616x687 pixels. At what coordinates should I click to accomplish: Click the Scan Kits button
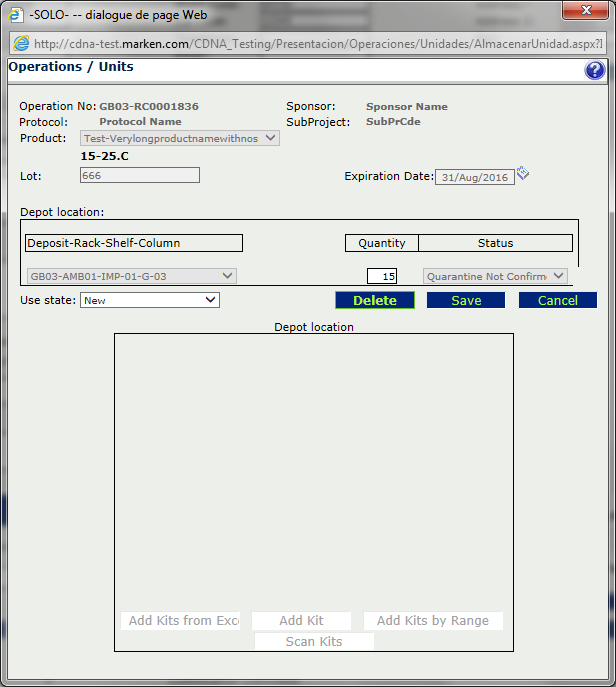[x=314, y=641]
